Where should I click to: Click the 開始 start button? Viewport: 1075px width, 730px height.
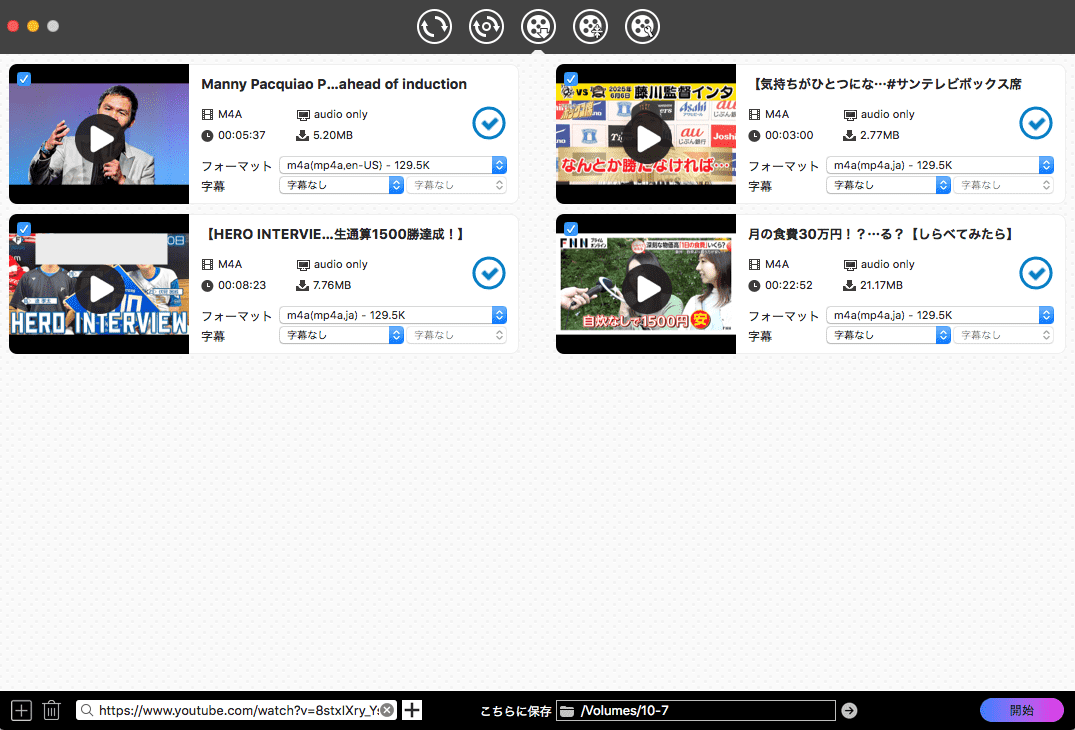point(1021,710)
